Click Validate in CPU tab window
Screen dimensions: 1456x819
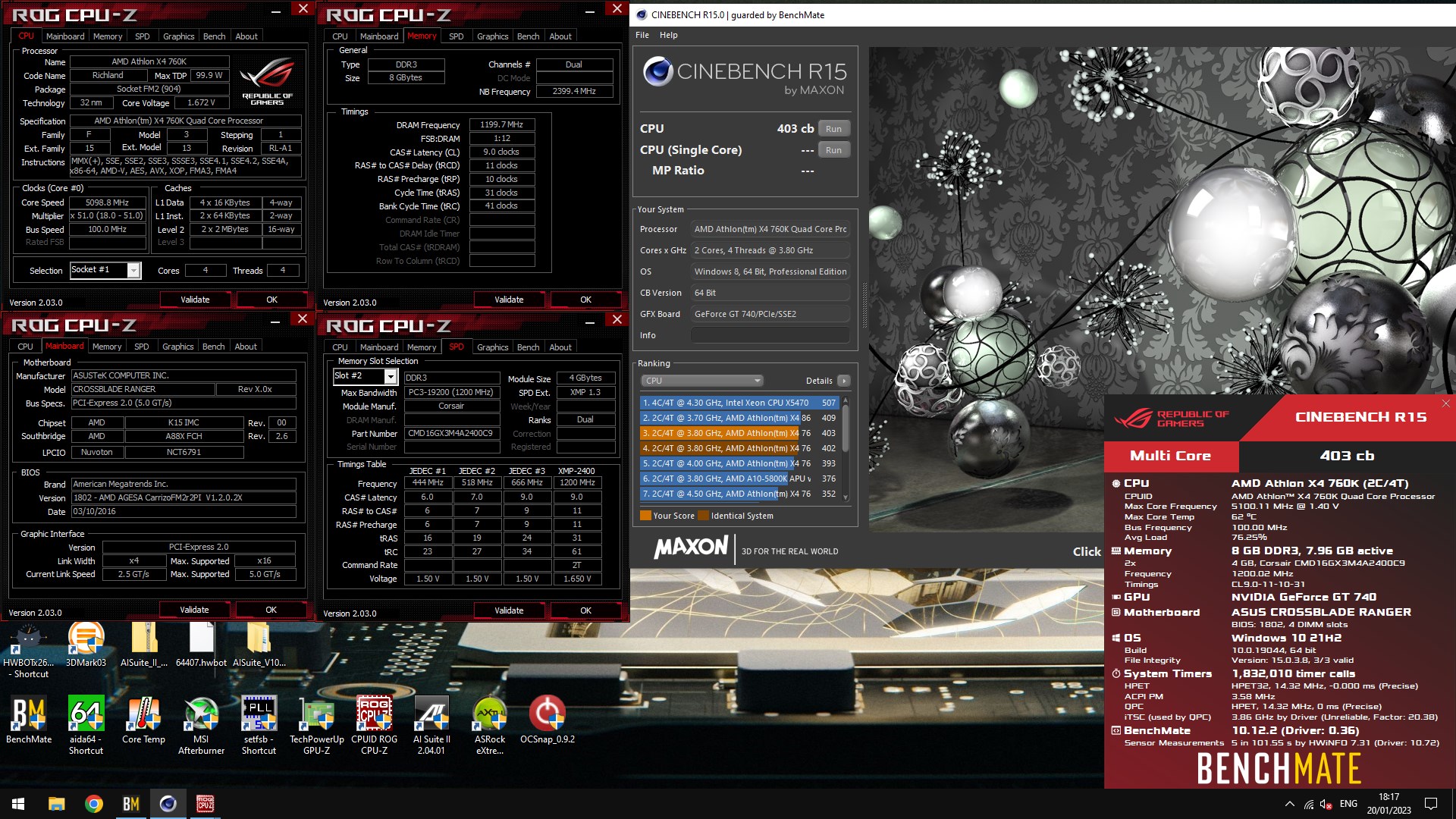(195, 300)
